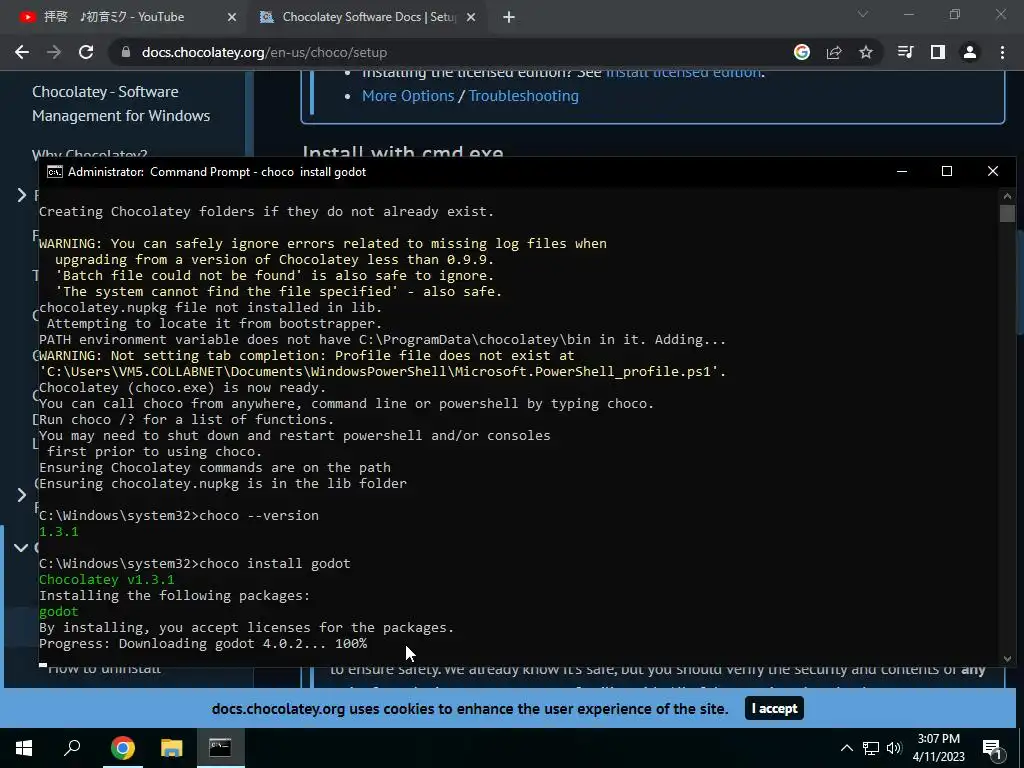Viewport: 1024px width, 768px height.
Task: Open File Explorer from taskbar
Action: pos(171,748)
